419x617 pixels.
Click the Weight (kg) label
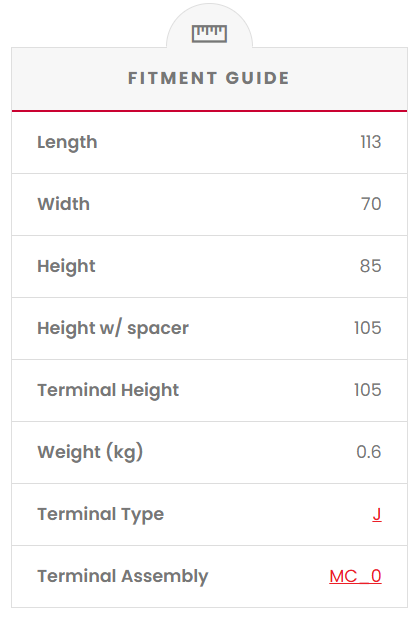pos(90,452)
